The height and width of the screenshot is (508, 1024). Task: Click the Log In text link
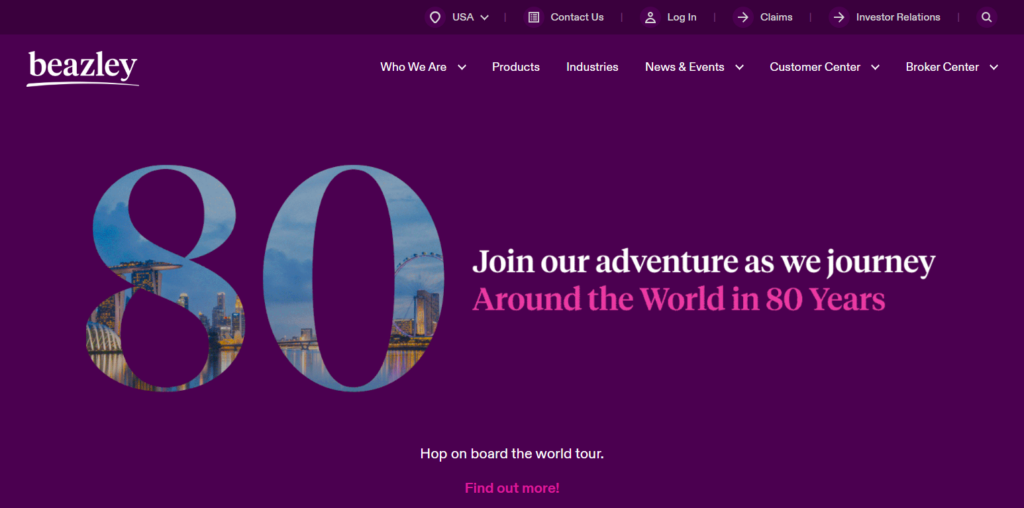(682, 18)
